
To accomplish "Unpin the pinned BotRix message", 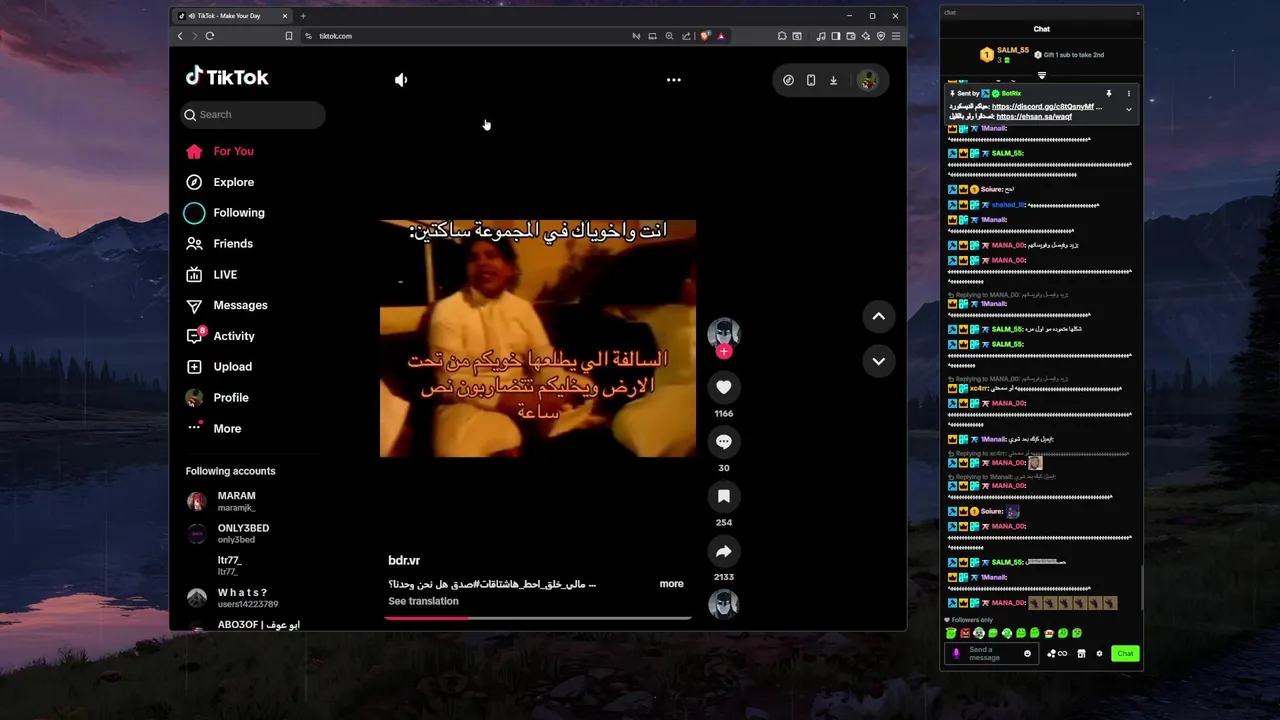I will 1108,93.
